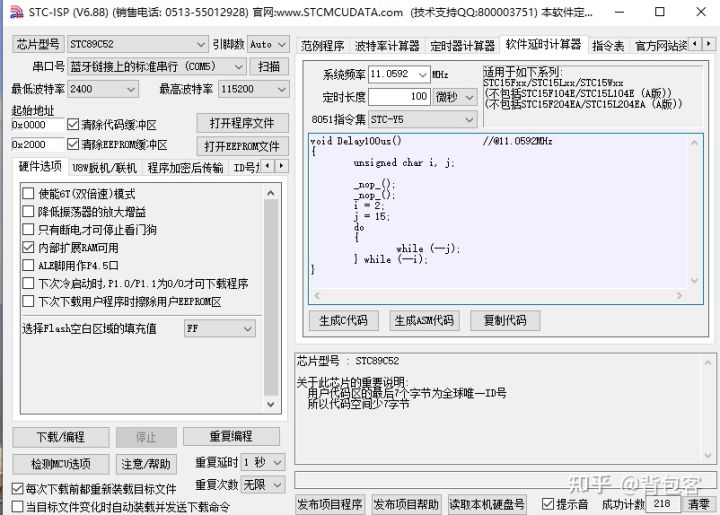The height and width of the screenshot is (515, 720).
Task: Toggle 提示音 checkbox
Action: click(x=547, y=504)
